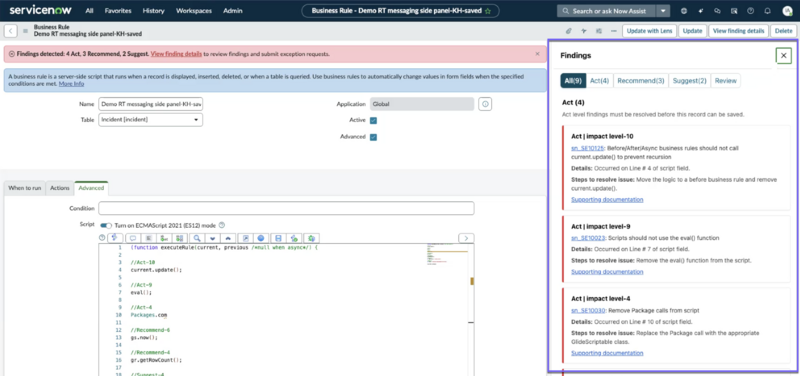Jump to next search match in script toolbar
Viewport: 800px width, 376px height.
(x=212, y=238)
